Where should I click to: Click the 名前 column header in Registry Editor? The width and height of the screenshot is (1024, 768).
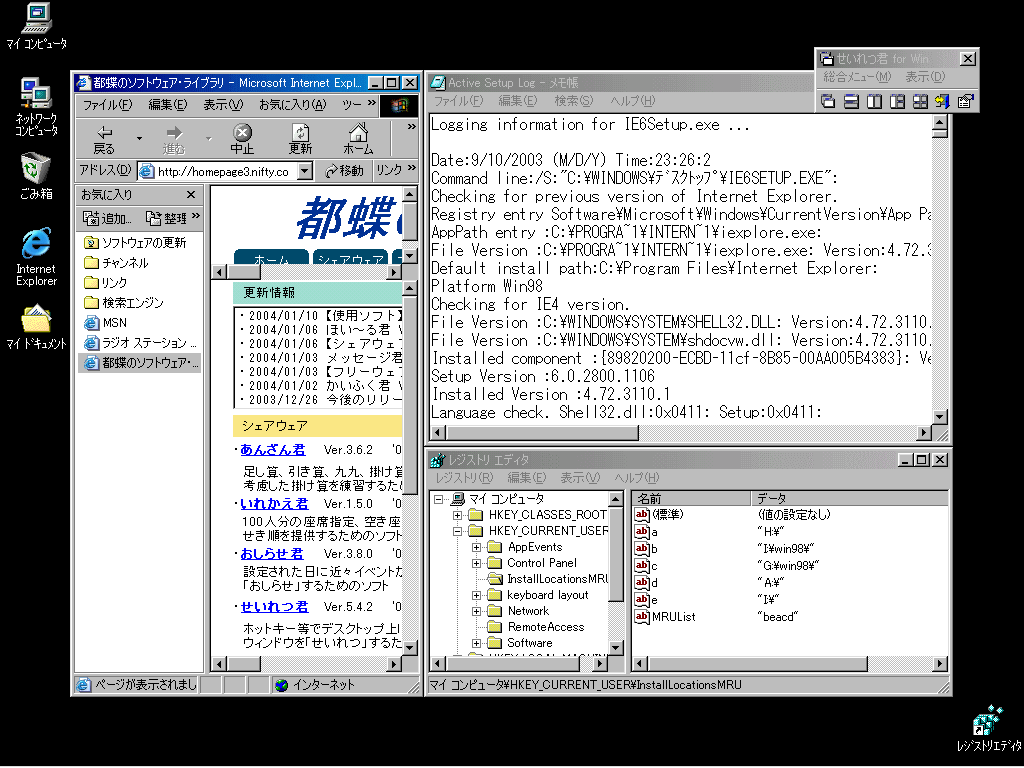(691, 499)
